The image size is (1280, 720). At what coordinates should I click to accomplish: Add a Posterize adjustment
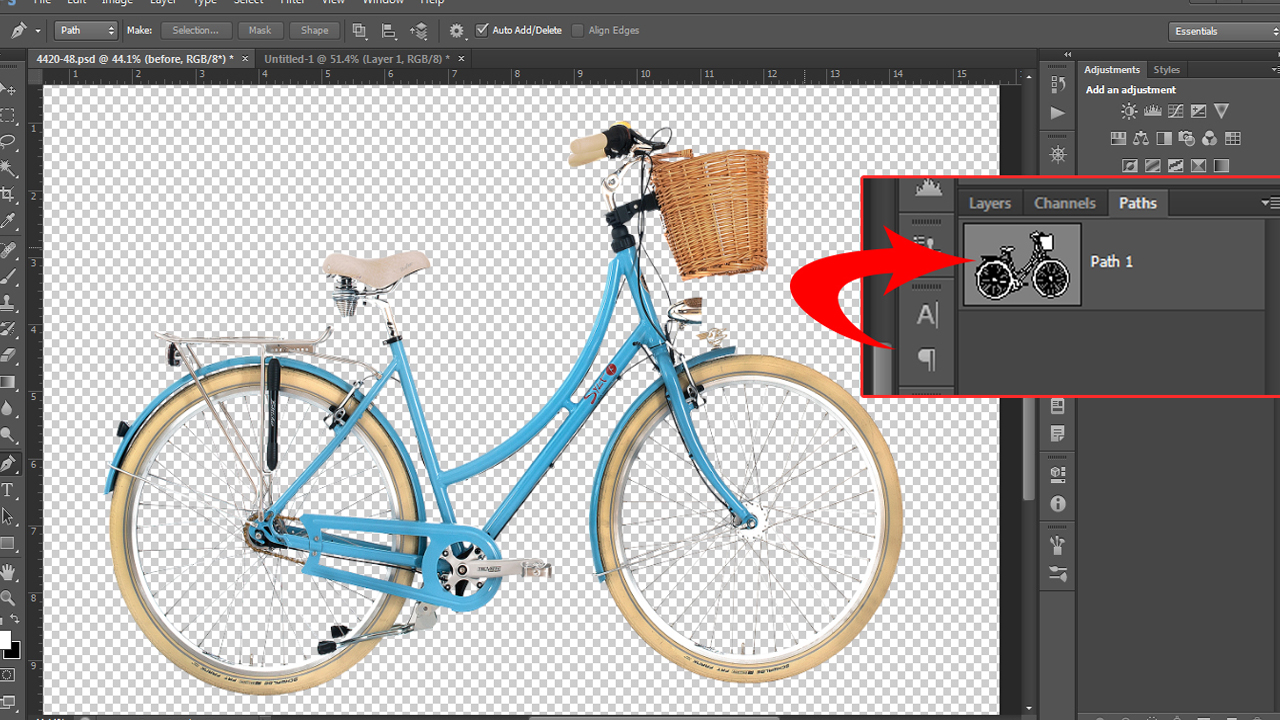(x=1153, y=166)
